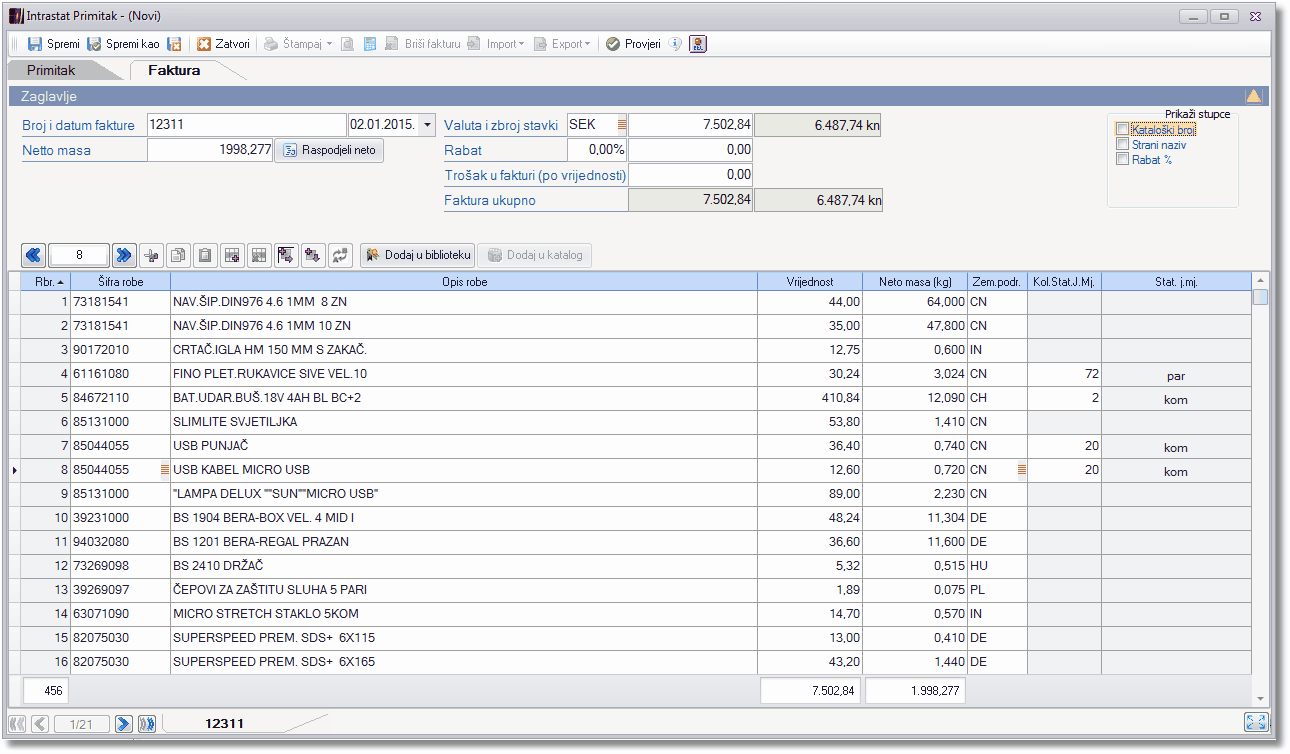Go to the previous invoice page

click(40, 723)
